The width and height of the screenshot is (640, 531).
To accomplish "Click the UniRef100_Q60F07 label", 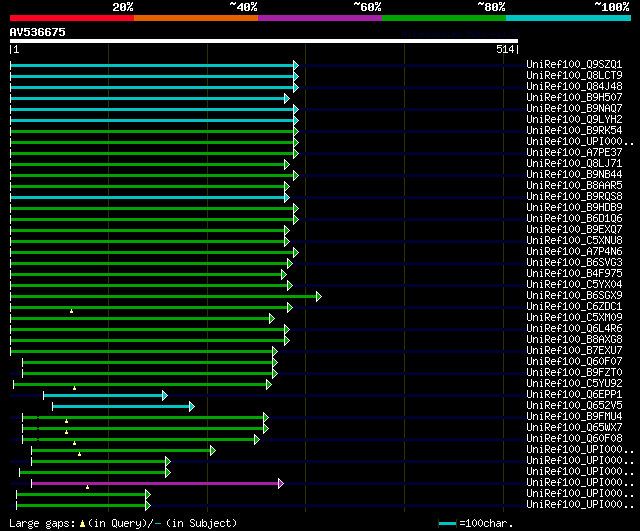I will tap(574, 362).
